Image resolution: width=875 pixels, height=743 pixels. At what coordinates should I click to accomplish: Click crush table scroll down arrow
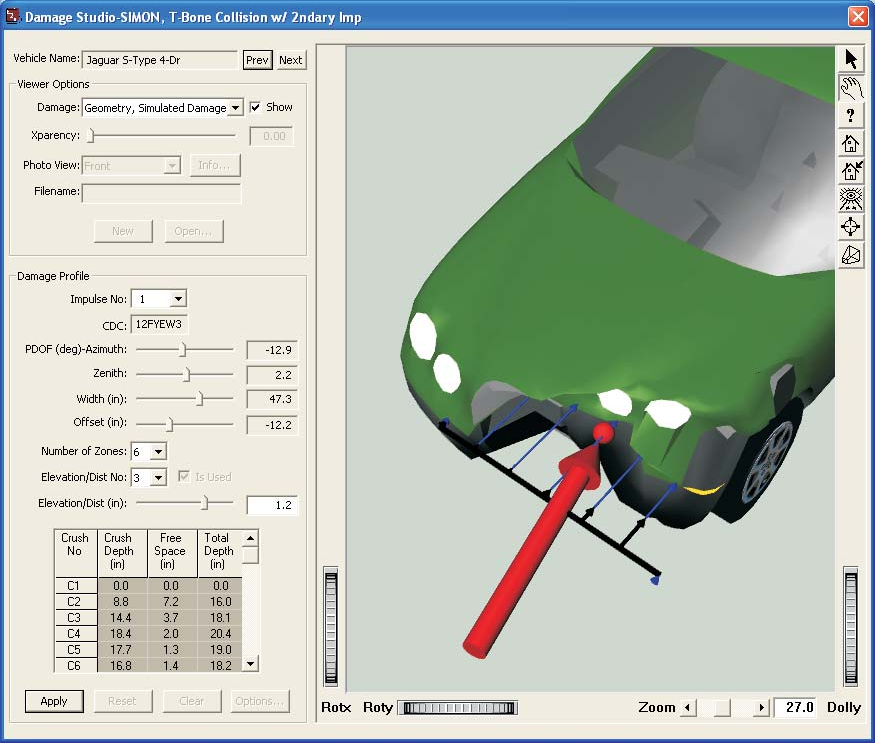[x=251, y=664]
